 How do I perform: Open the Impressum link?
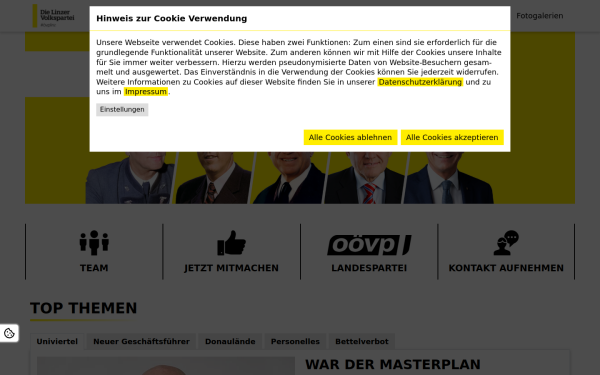click(x=146, y=92)
